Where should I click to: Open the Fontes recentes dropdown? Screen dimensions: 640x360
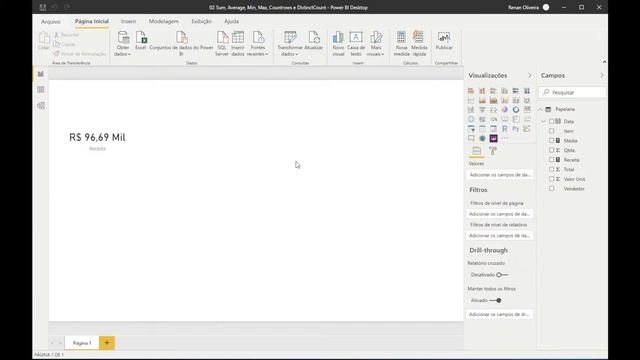tap(258, 44)
